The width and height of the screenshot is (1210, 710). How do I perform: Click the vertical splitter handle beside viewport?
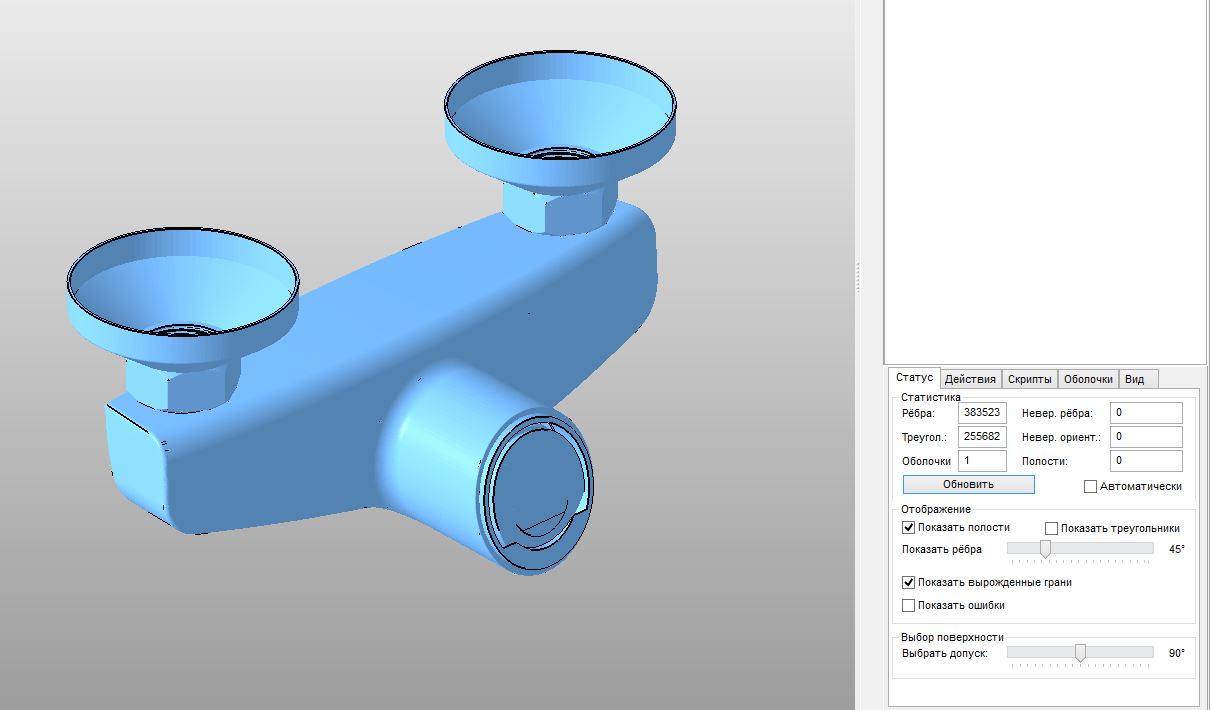(x=858, y=278)
